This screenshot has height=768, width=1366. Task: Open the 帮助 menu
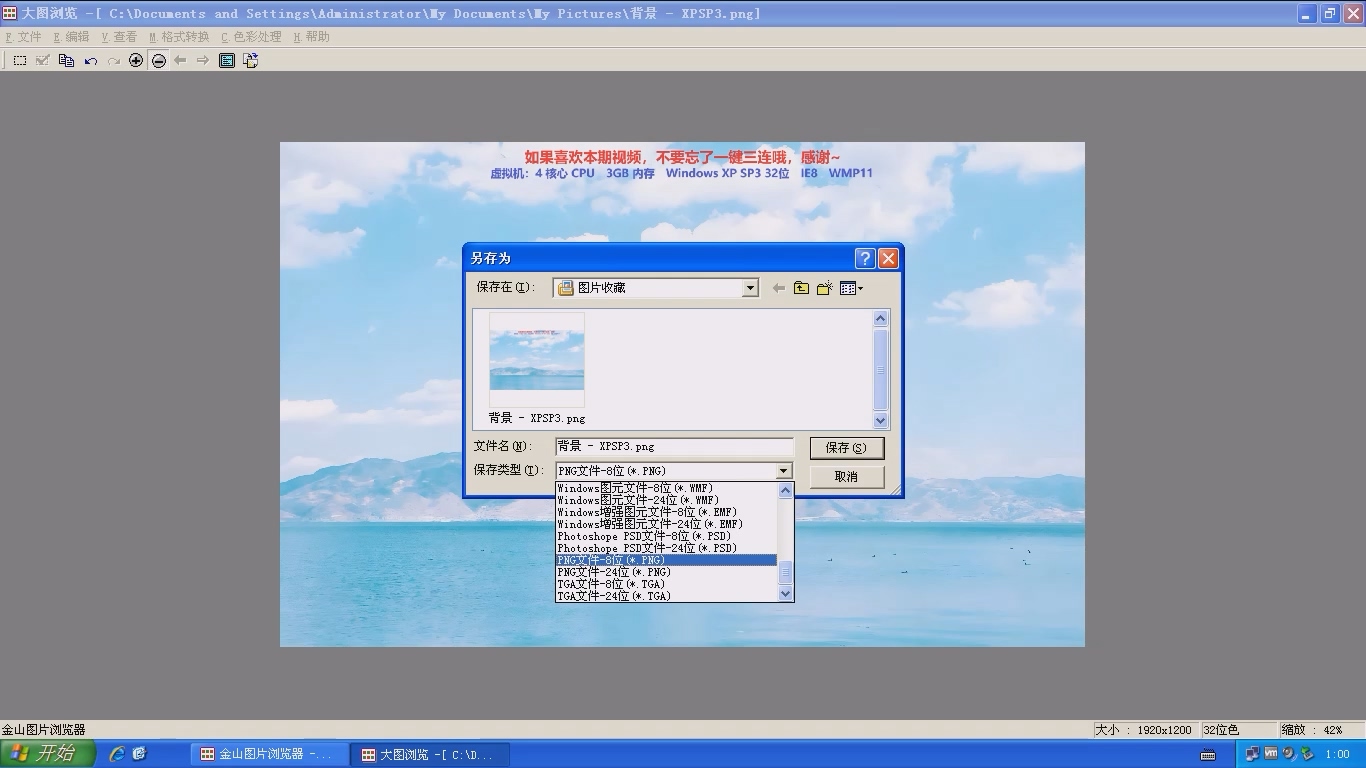coord(311,37)
